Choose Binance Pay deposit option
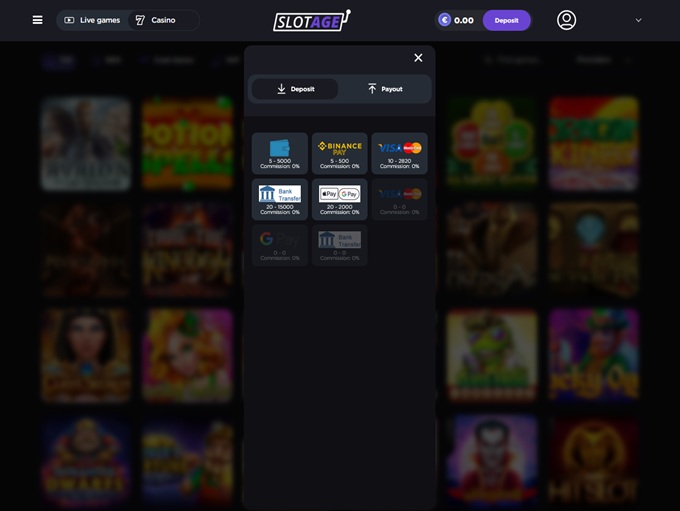 tap(339, 153)
